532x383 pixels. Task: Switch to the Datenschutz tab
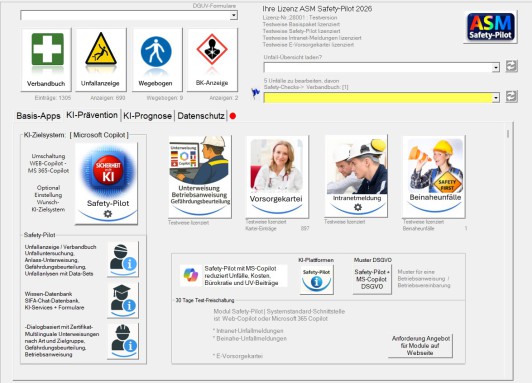click(x=201, y=116)
